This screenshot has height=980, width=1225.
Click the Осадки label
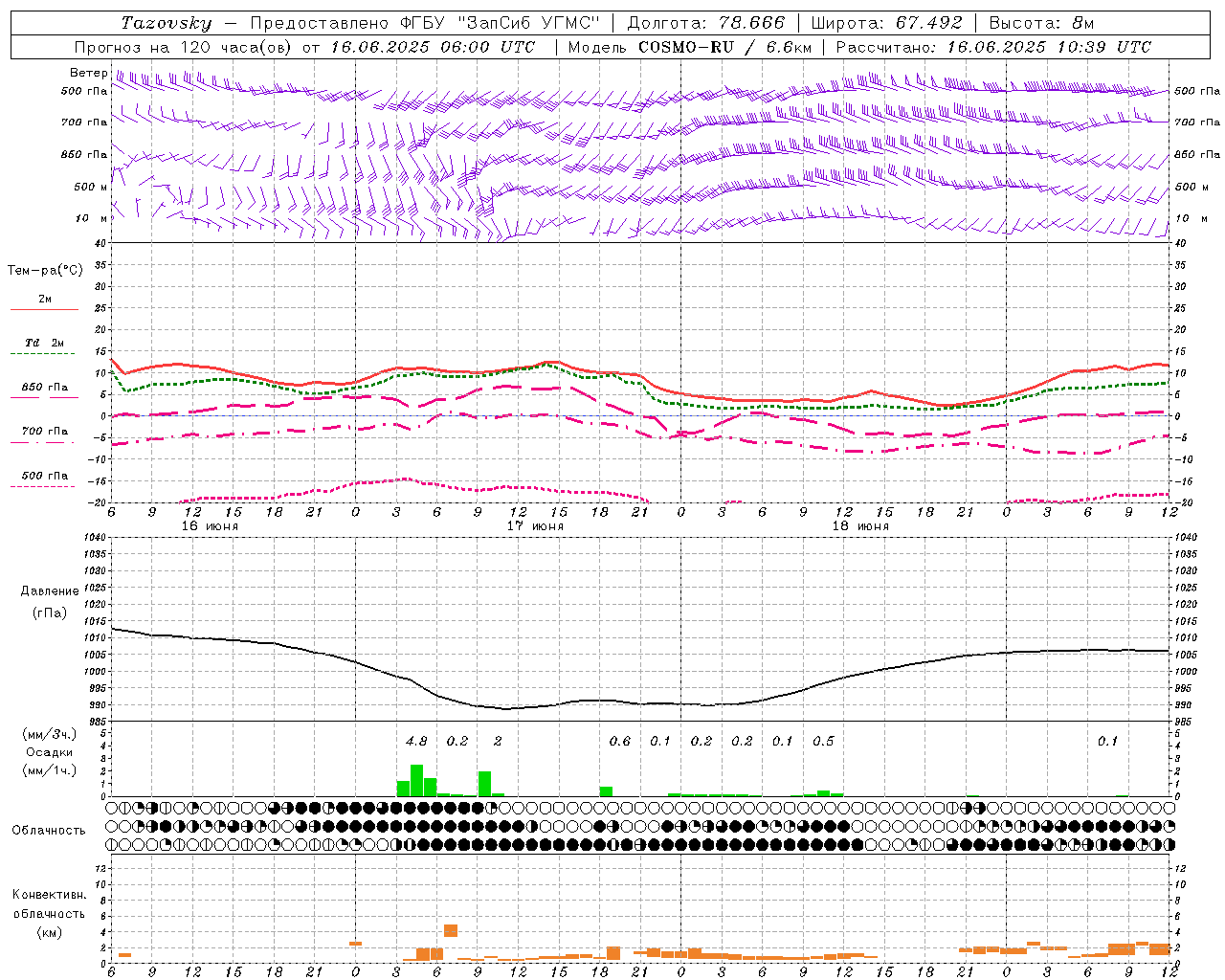pos(49,752)
